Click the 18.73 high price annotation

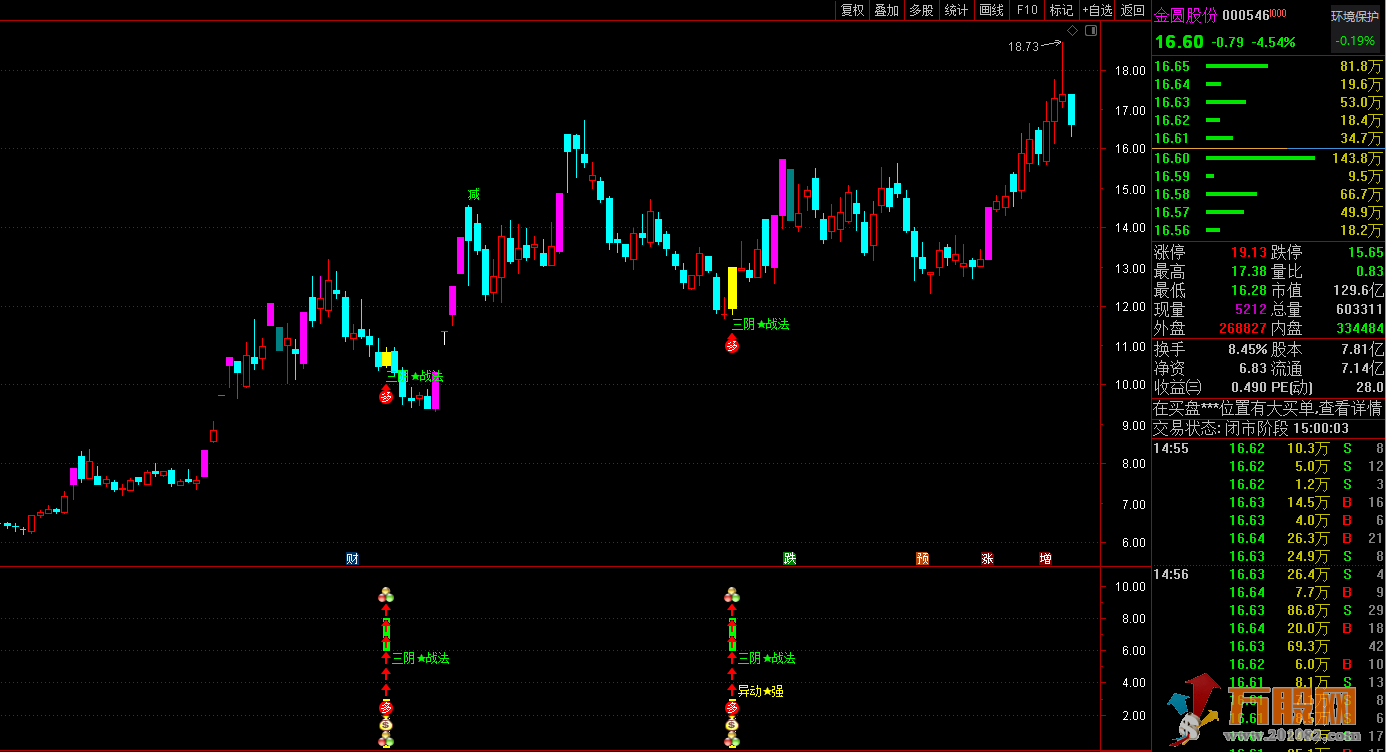coord(1023,46)
